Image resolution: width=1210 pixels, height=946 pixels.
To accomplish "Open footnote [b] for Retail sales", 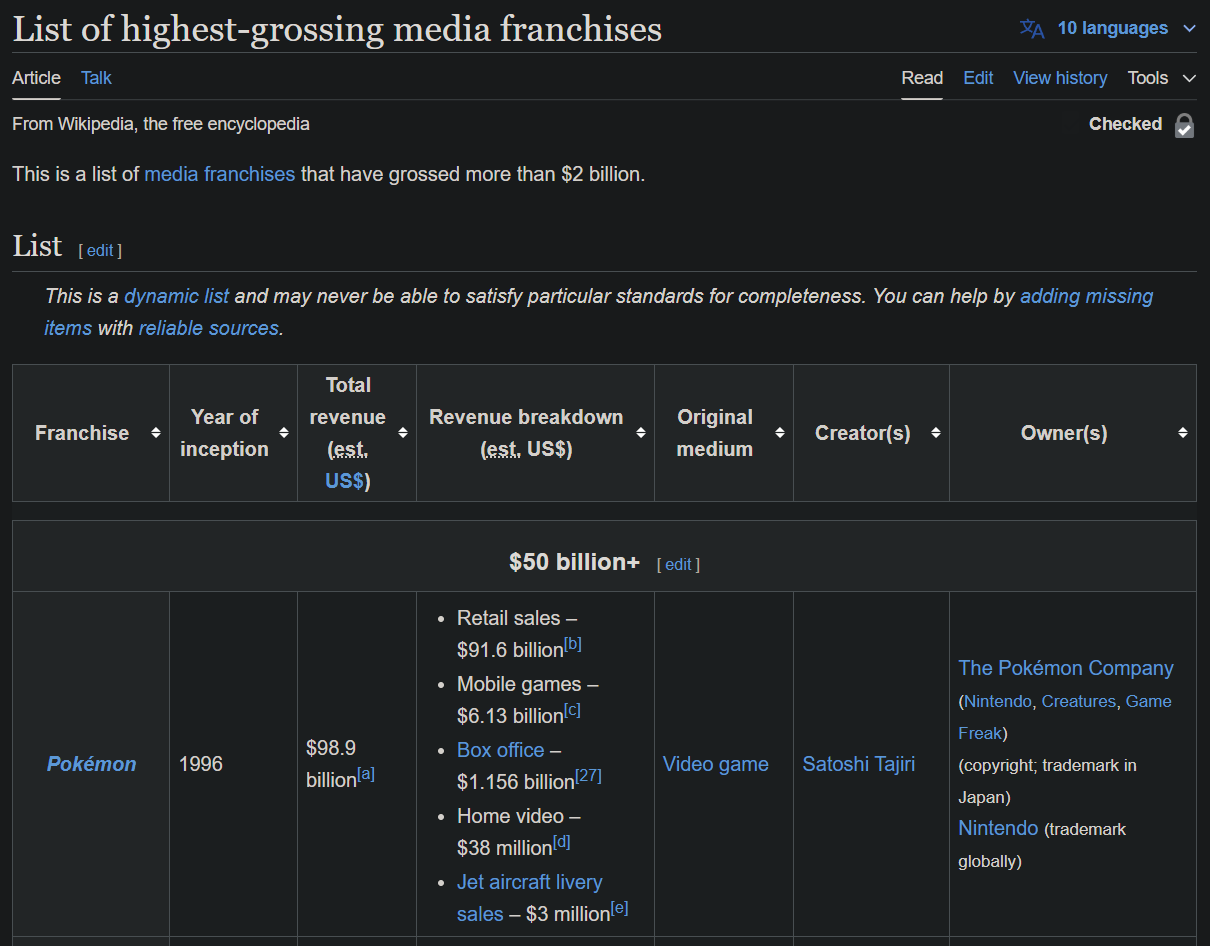I will (x=572, y=644).
